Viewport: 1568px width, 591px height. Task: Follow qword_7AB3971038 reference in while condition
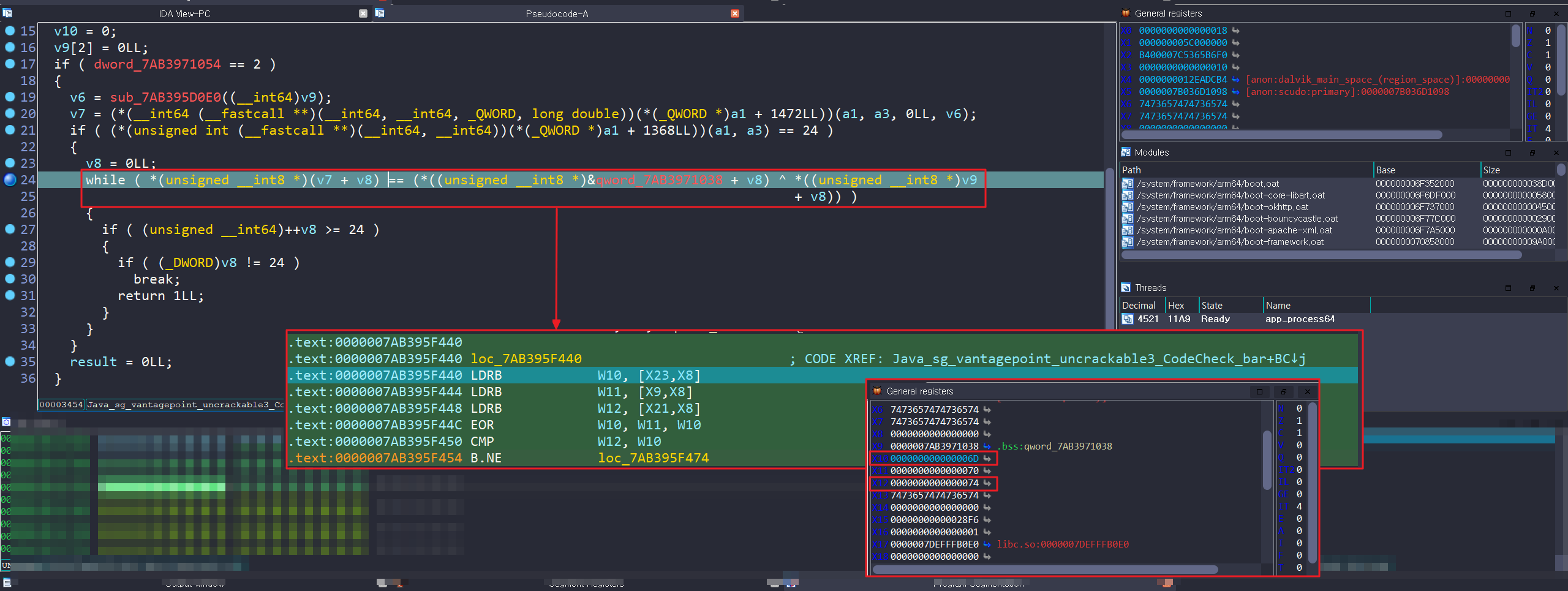(x=659, y=179)
